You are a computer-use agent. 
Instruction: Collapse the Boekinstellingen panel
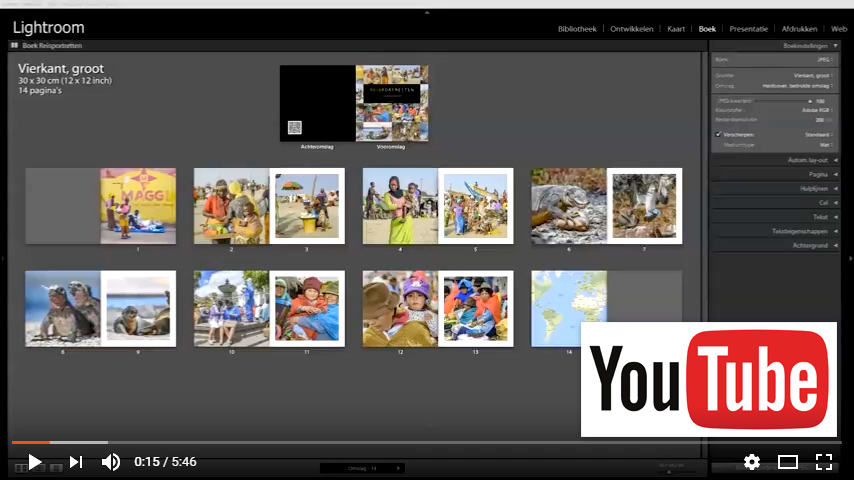point(835,46)
